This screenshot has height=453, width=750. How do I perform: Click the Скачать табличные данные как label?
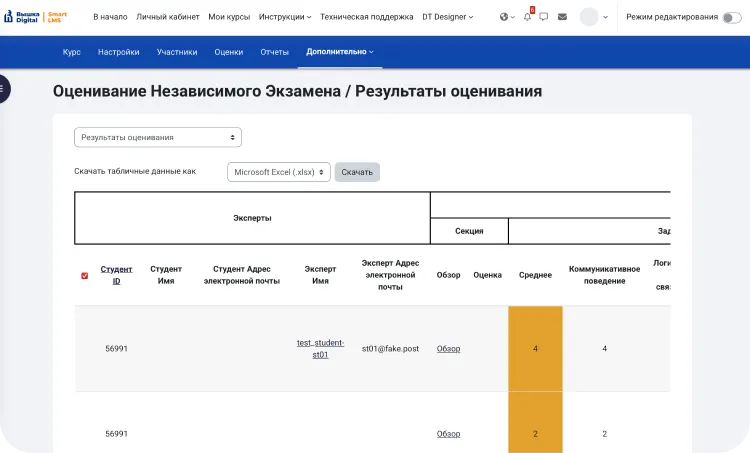coord(135,171)
